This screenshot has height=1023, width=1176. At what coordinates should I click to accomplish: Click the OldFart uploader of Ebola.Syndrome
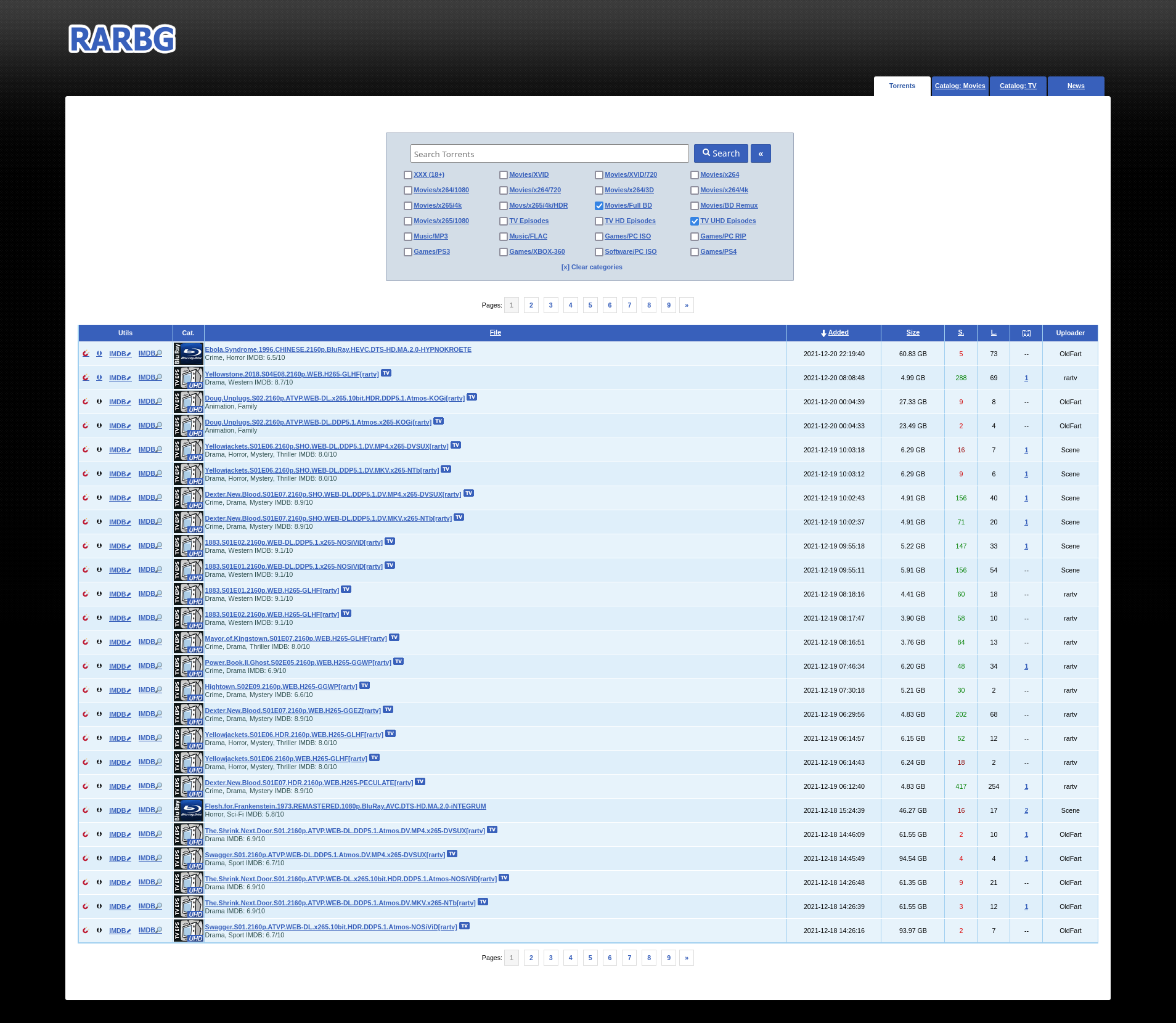(1071, 354)
